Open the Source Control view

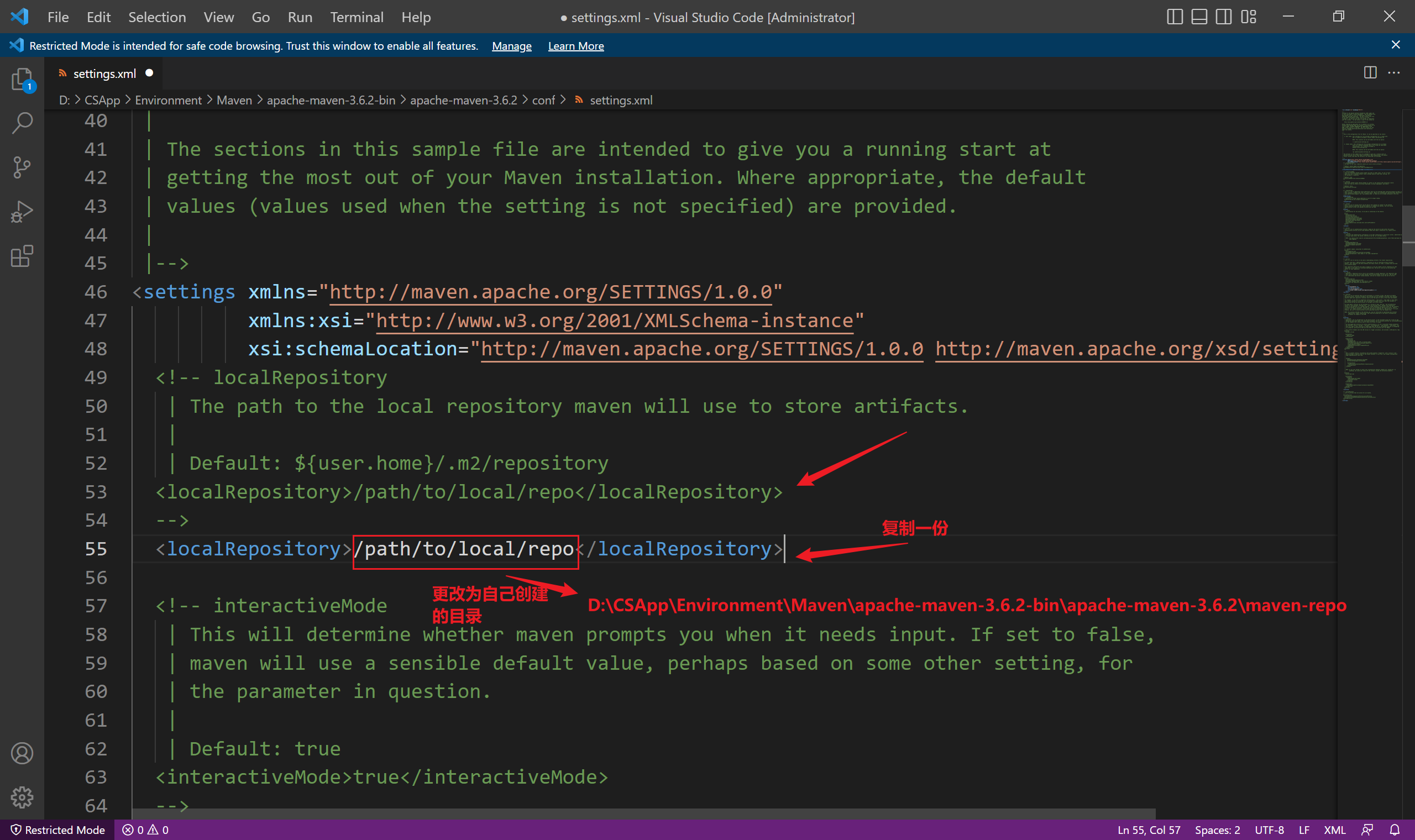pyautogui.click(x=22, y=167)
